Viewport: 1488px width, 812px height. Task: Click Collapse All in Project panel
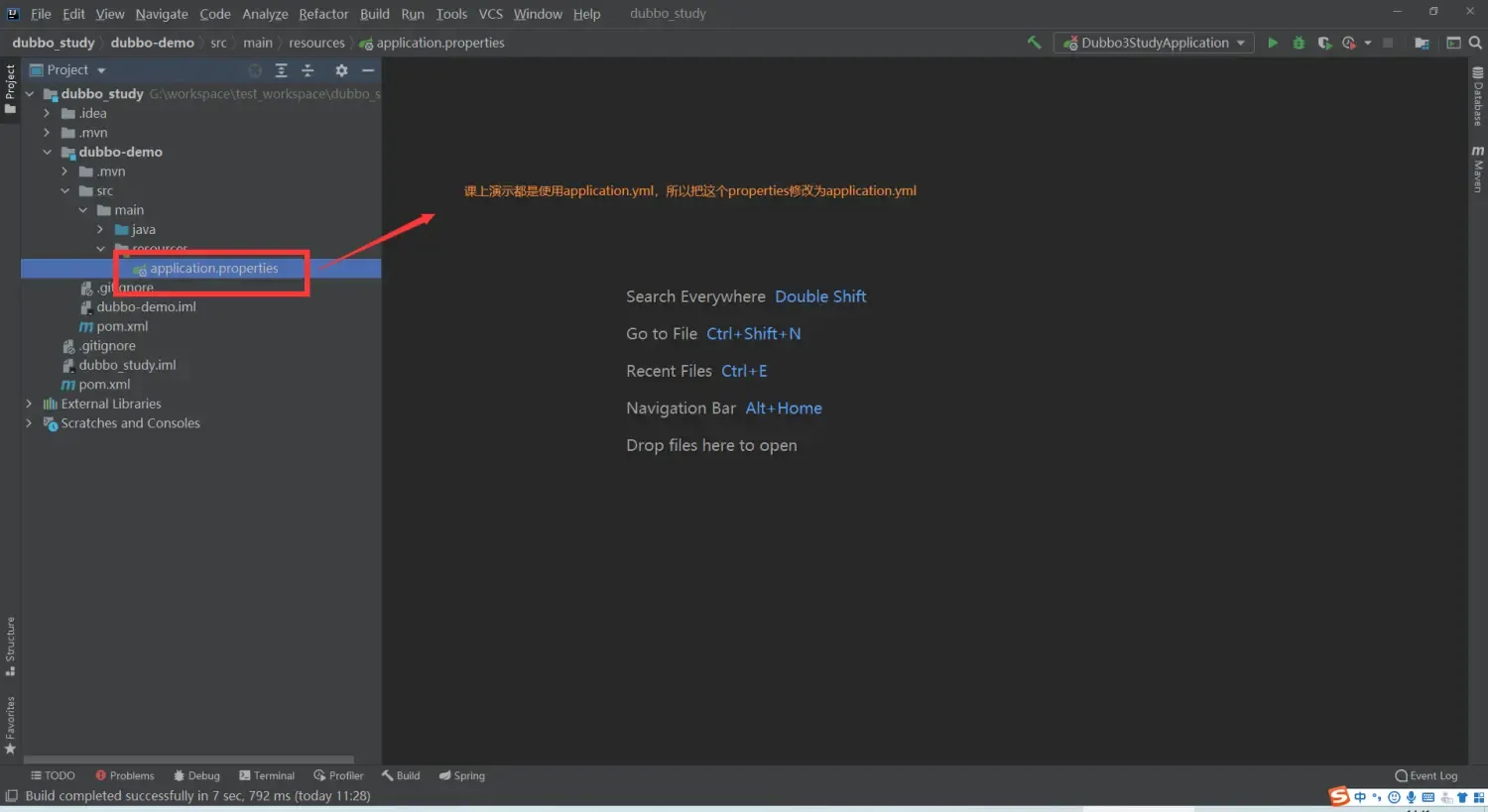308,70
